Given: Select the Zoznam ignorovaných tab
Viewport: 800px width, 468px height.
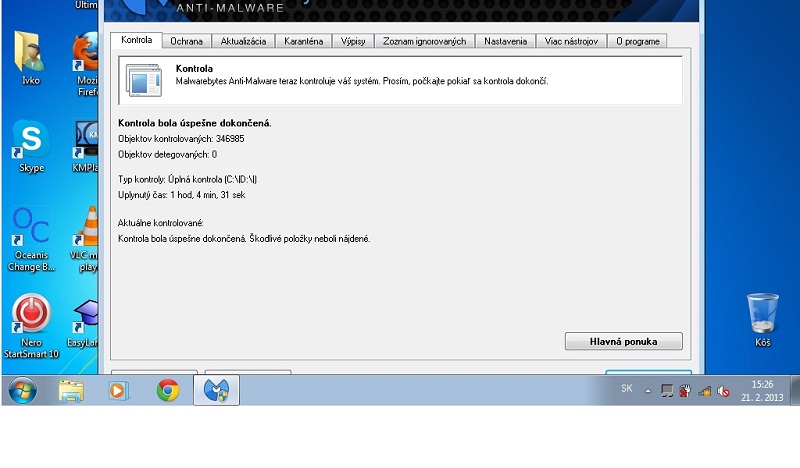Looking at the screenshot, I should [x=424, y=41].
